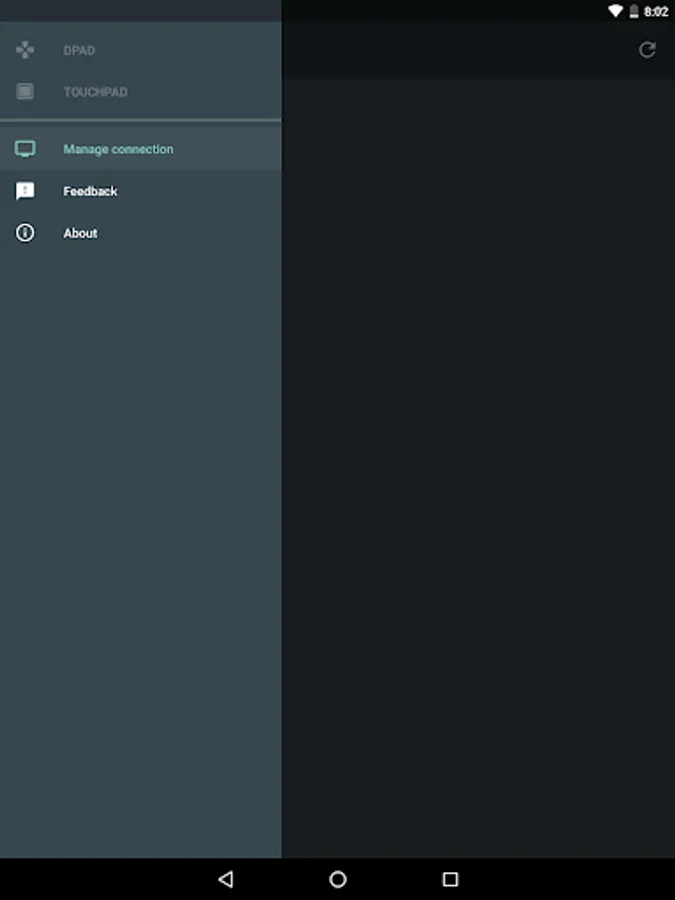
Task: Open the About entry
Action: coord(141,232)
